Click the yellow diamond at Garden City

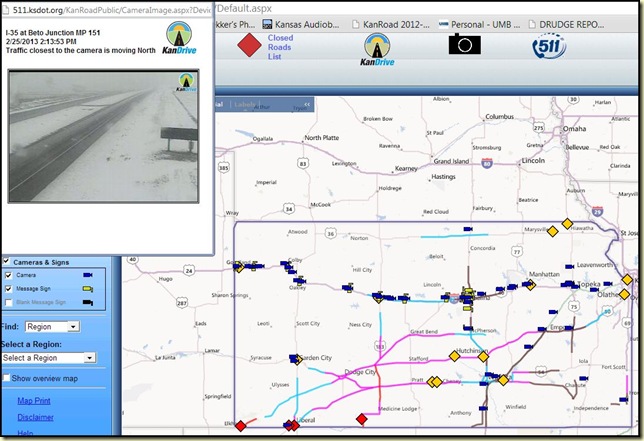click(299, 360)
